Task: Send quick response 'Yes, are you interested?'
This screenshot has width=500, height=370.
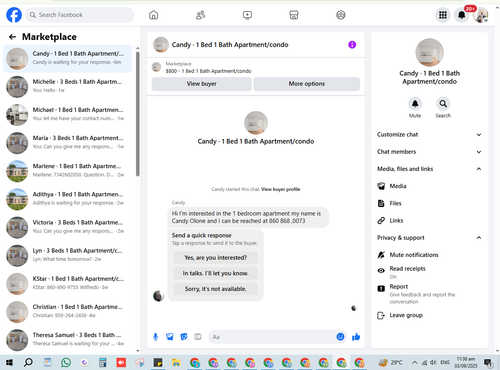Action: pyautogui.click(x=216, y=258)
